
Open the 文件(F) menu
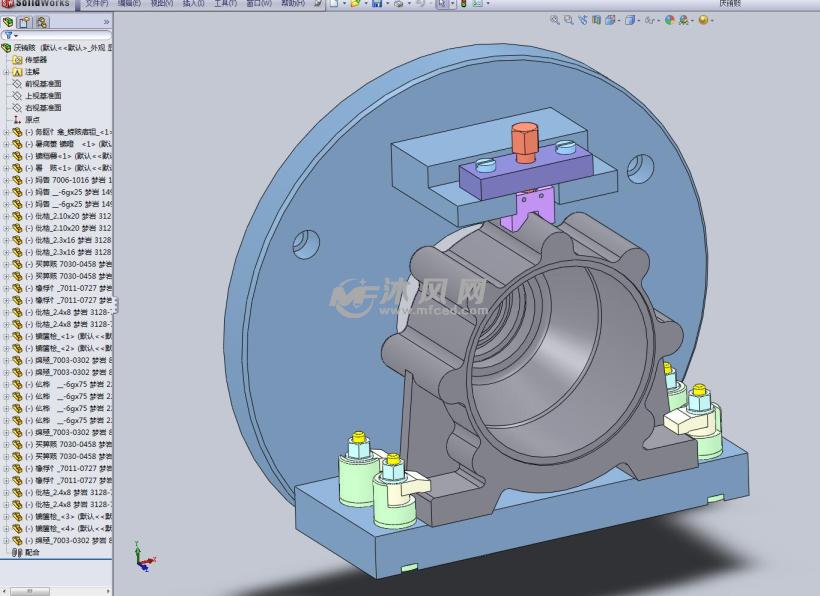pos(96,4)
